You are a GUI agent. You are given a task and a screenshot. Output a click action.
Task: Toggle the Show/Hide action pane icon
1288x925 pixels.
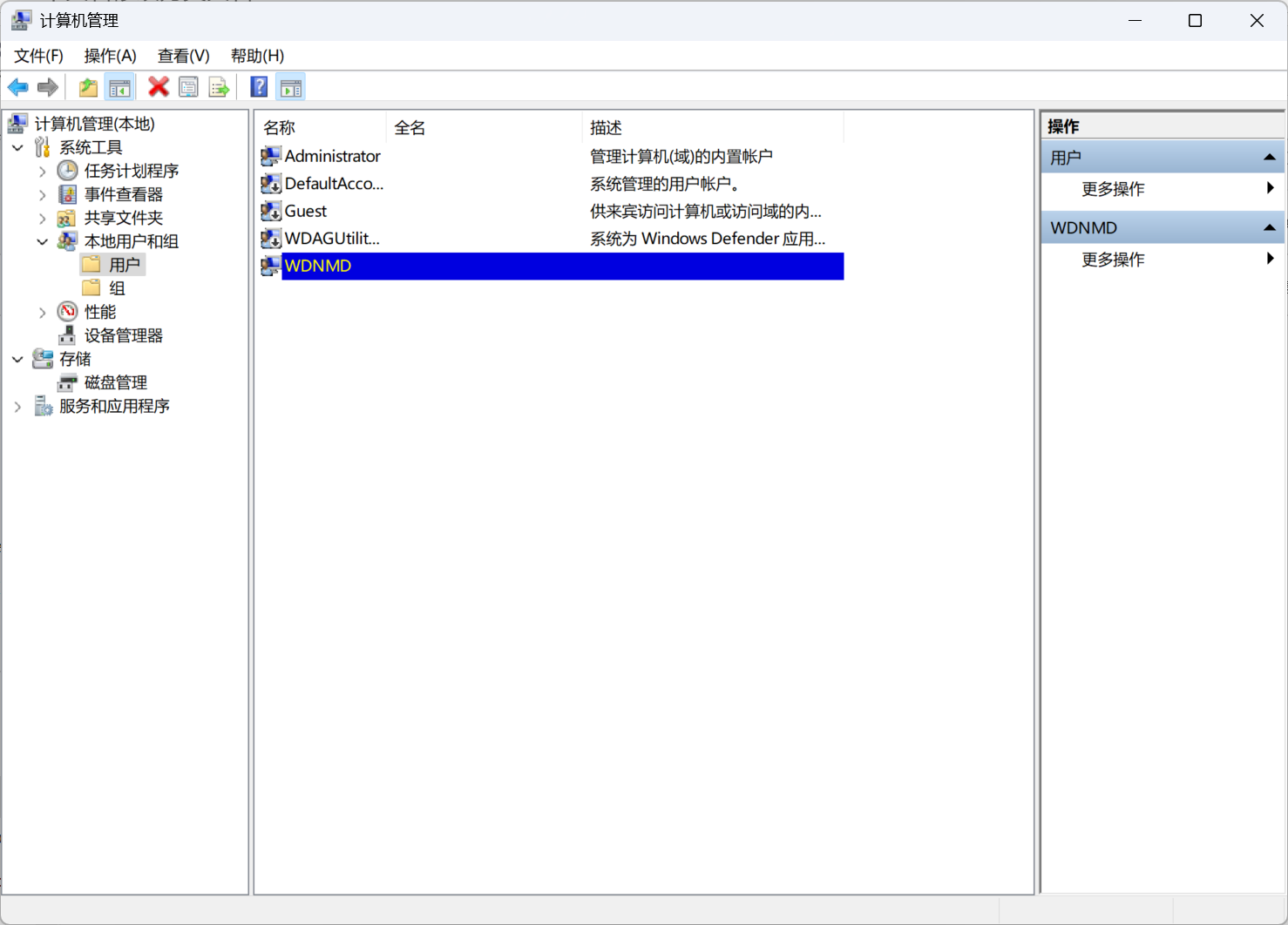pos(291,87)
